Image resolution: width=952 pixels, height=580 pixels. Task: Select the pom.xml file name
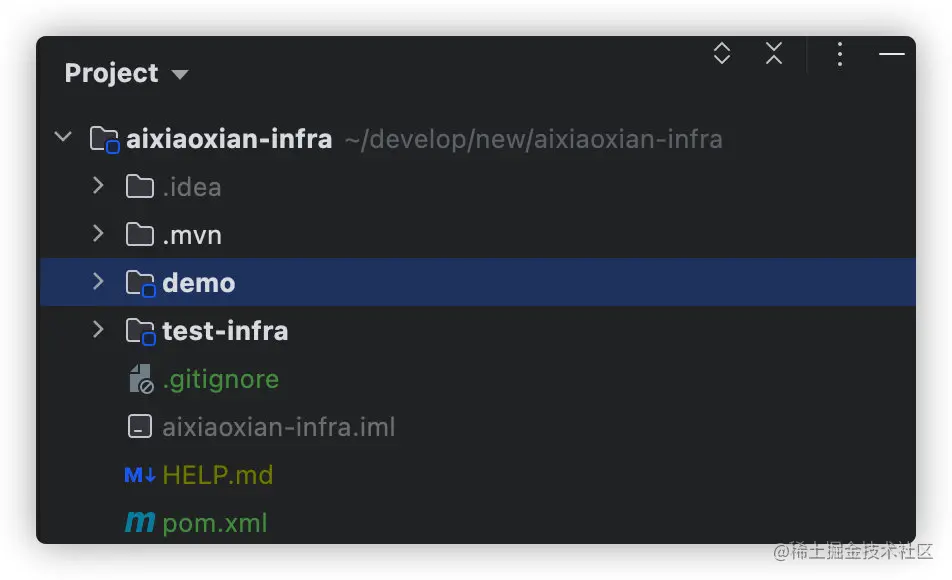pos(215,523)
